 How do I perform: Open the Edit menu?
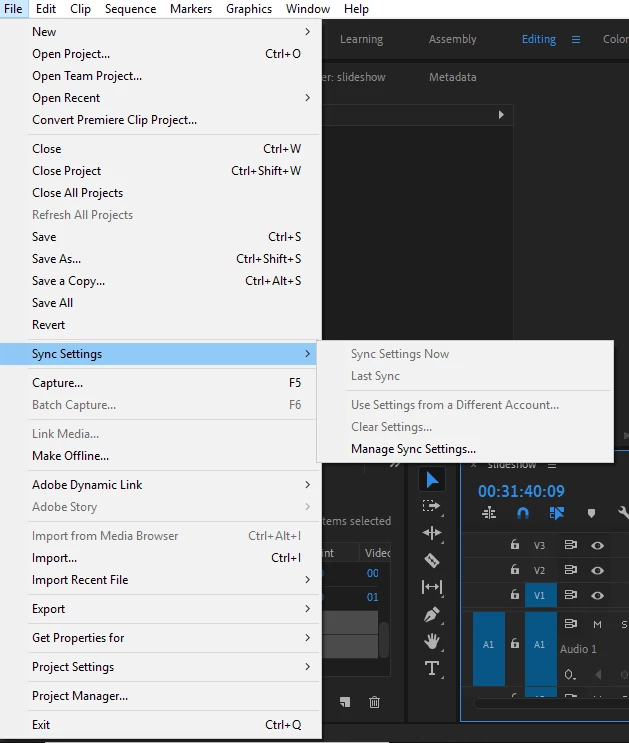[x=46, y=9]
